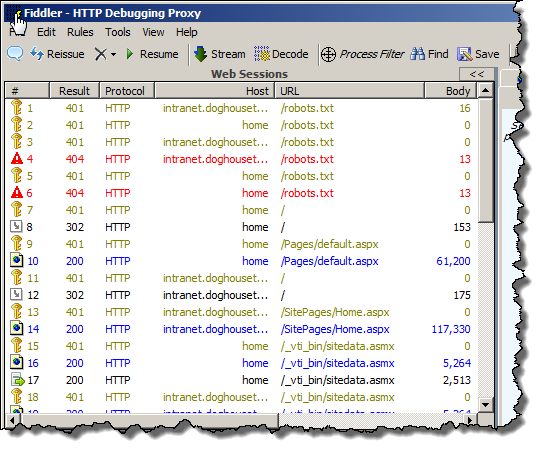Select /Pages/default.aspx URL in session 10
Image resolution: width=543 pixels, height=451 pixels.
[329, 261]
